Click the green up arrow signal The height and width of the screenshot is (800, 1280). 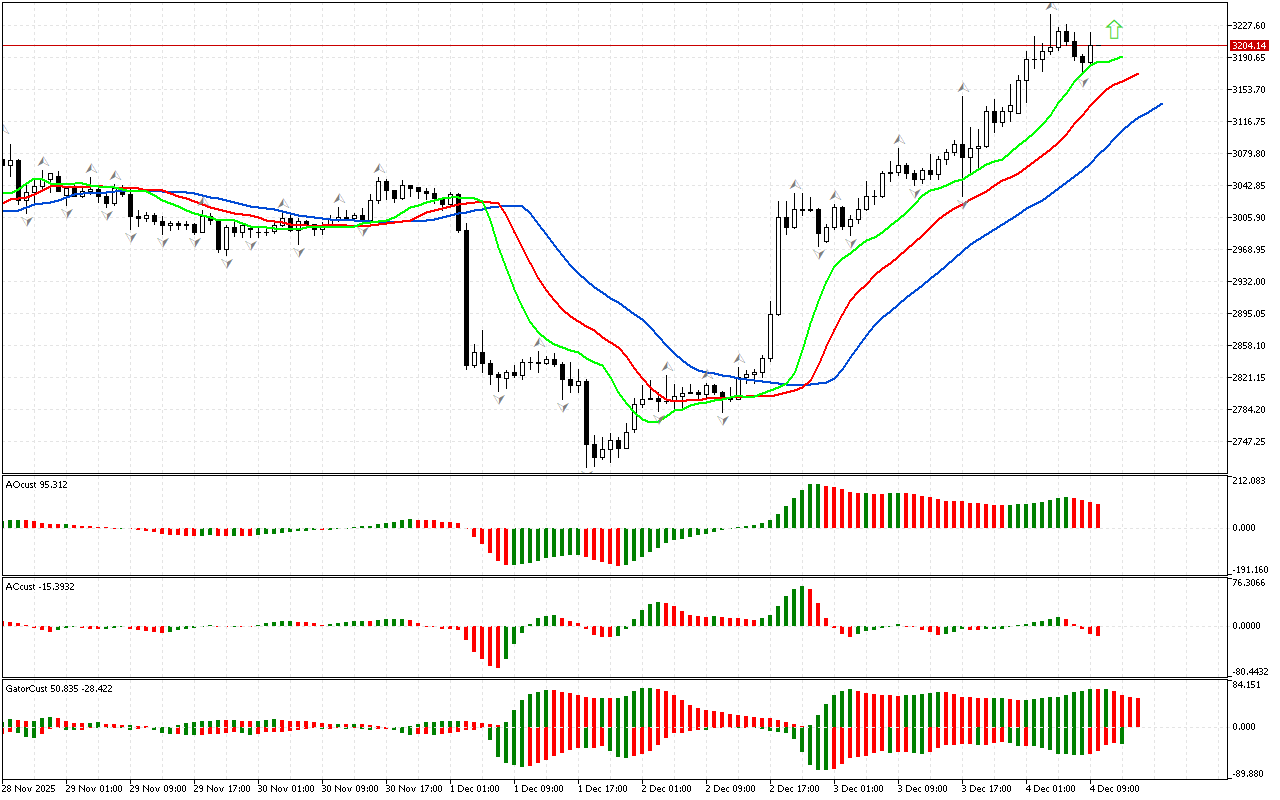(x=1114, y=29)
